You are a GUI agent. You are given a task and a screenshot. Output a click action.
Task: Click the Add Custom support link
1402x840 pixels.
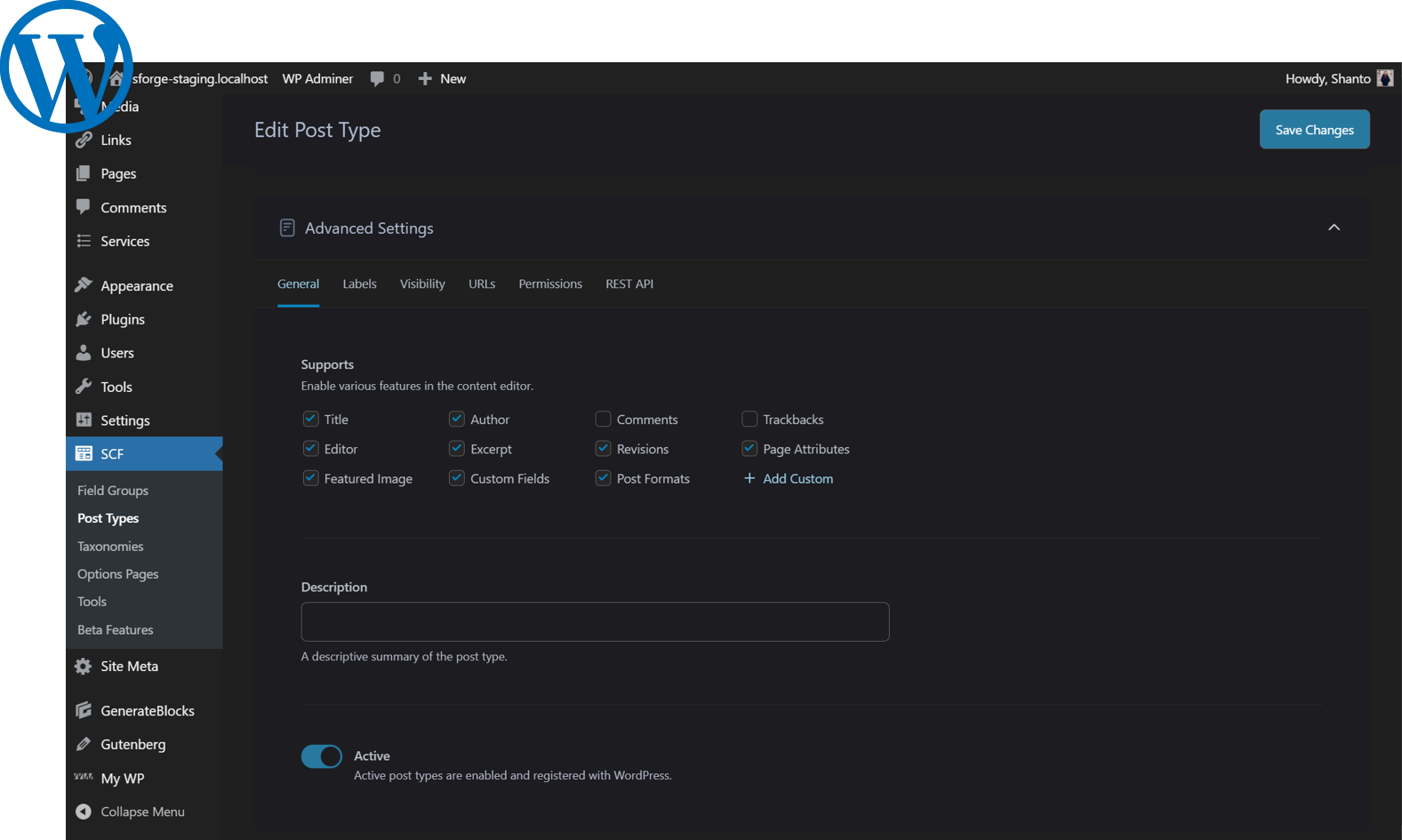789,478
